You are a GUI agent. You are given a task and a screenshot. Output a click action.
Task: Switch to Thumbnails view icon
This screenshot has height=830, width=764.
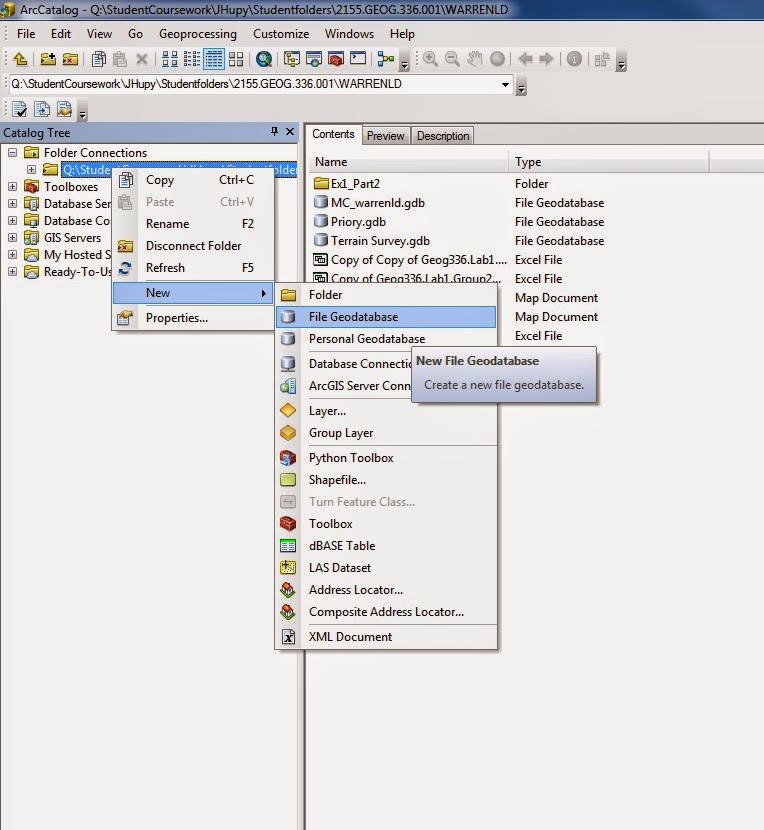tap(236, 59)
